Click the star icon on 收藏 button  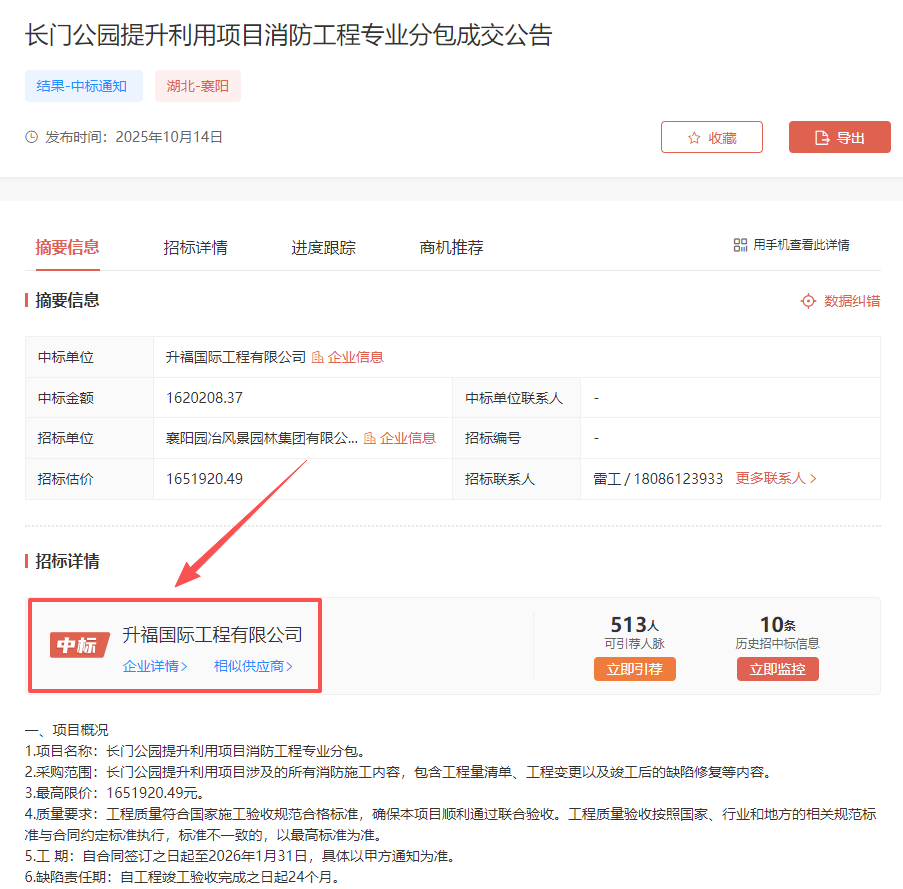click(x=694, y=138)
